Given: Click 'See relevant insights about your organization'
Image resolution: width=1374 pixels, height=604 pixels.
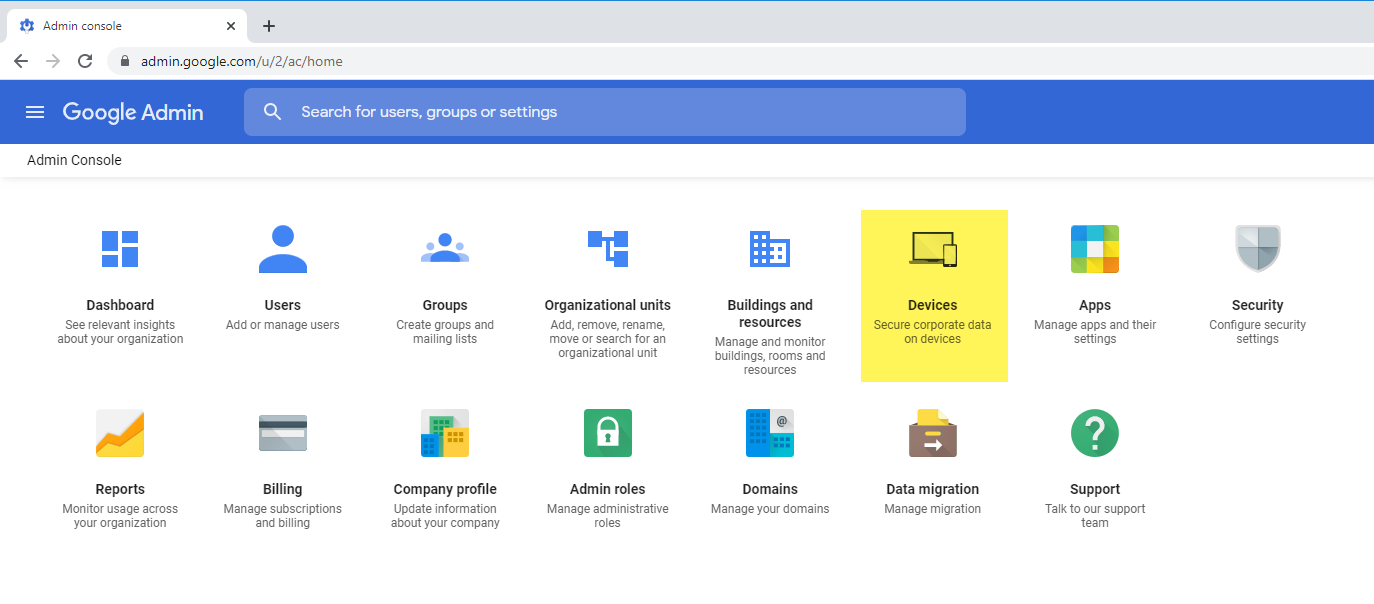Looking at the screenshot, I should coord(120,332).
